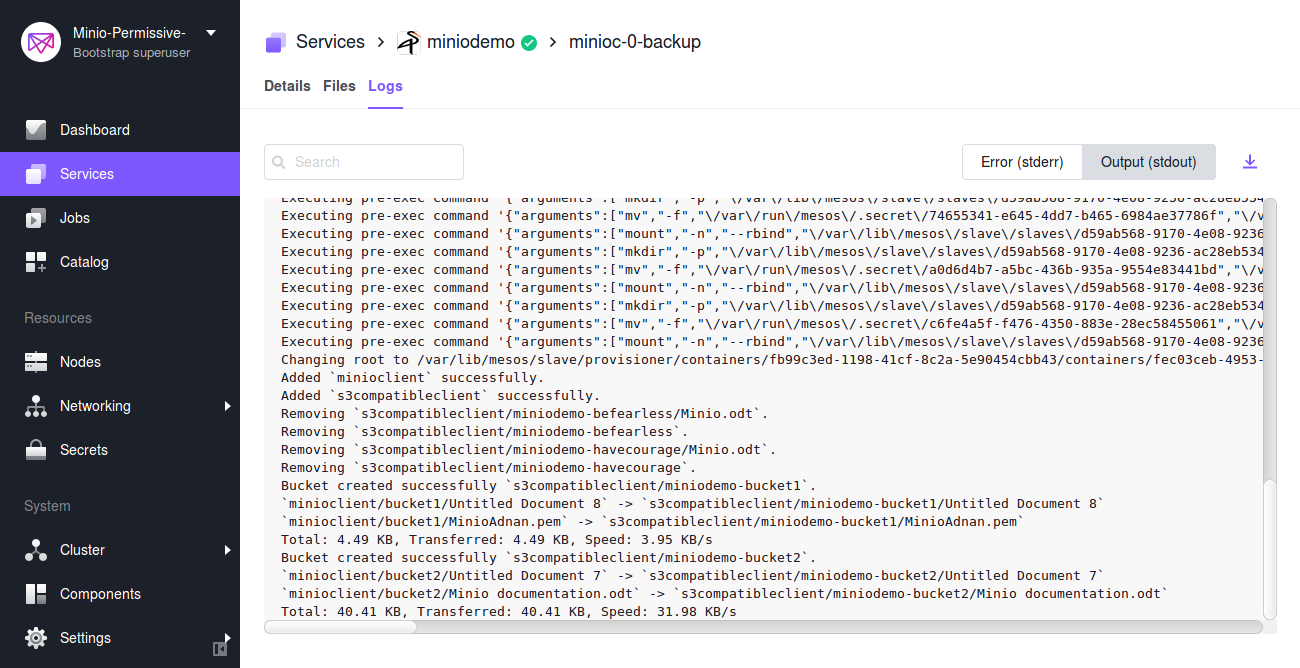Click the Secrets lock icon
1300x668 pixels.
pos(36,450)
